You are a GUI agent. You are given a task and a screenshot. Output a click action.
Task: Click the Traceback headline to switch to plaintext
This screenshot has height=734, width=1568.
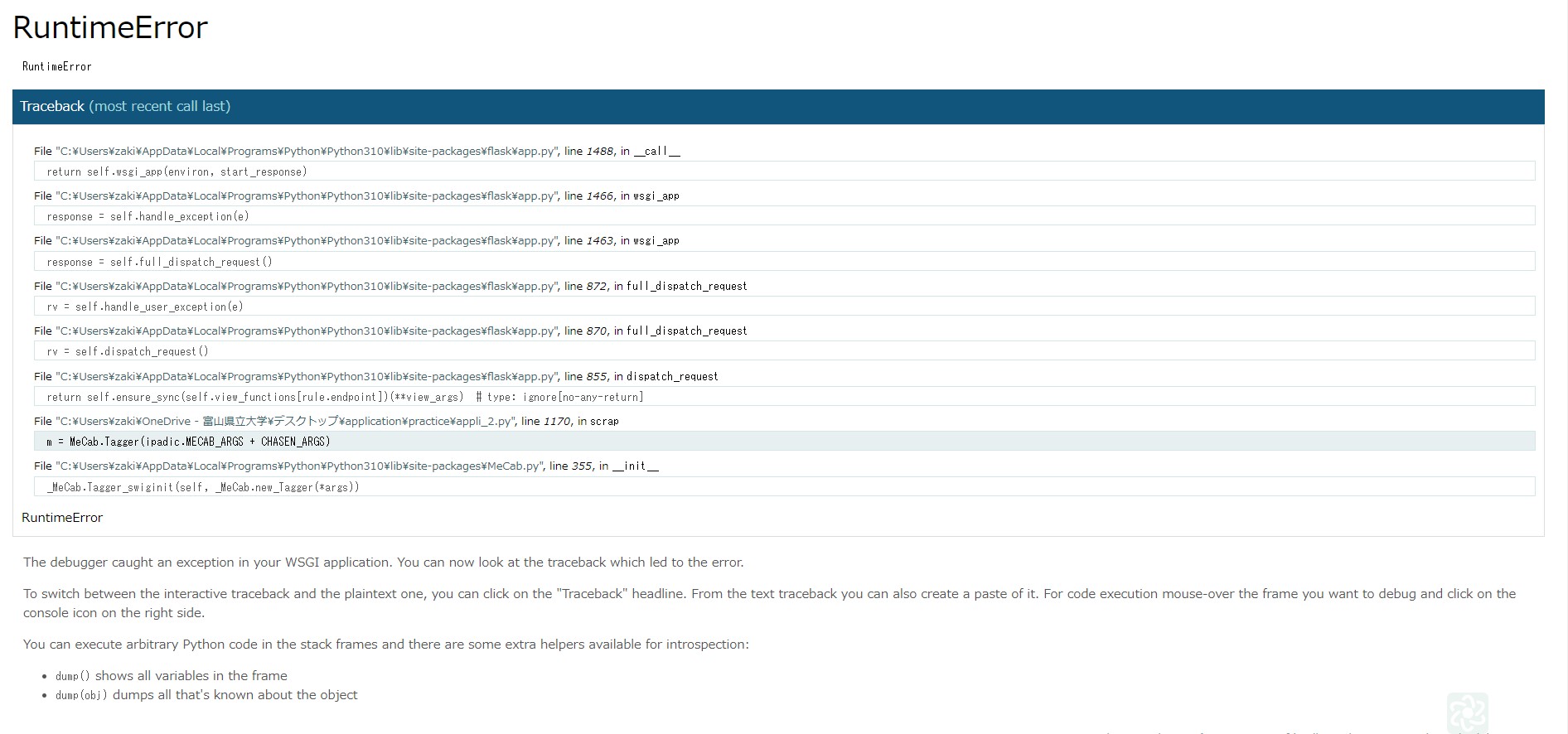click(125, 106)
